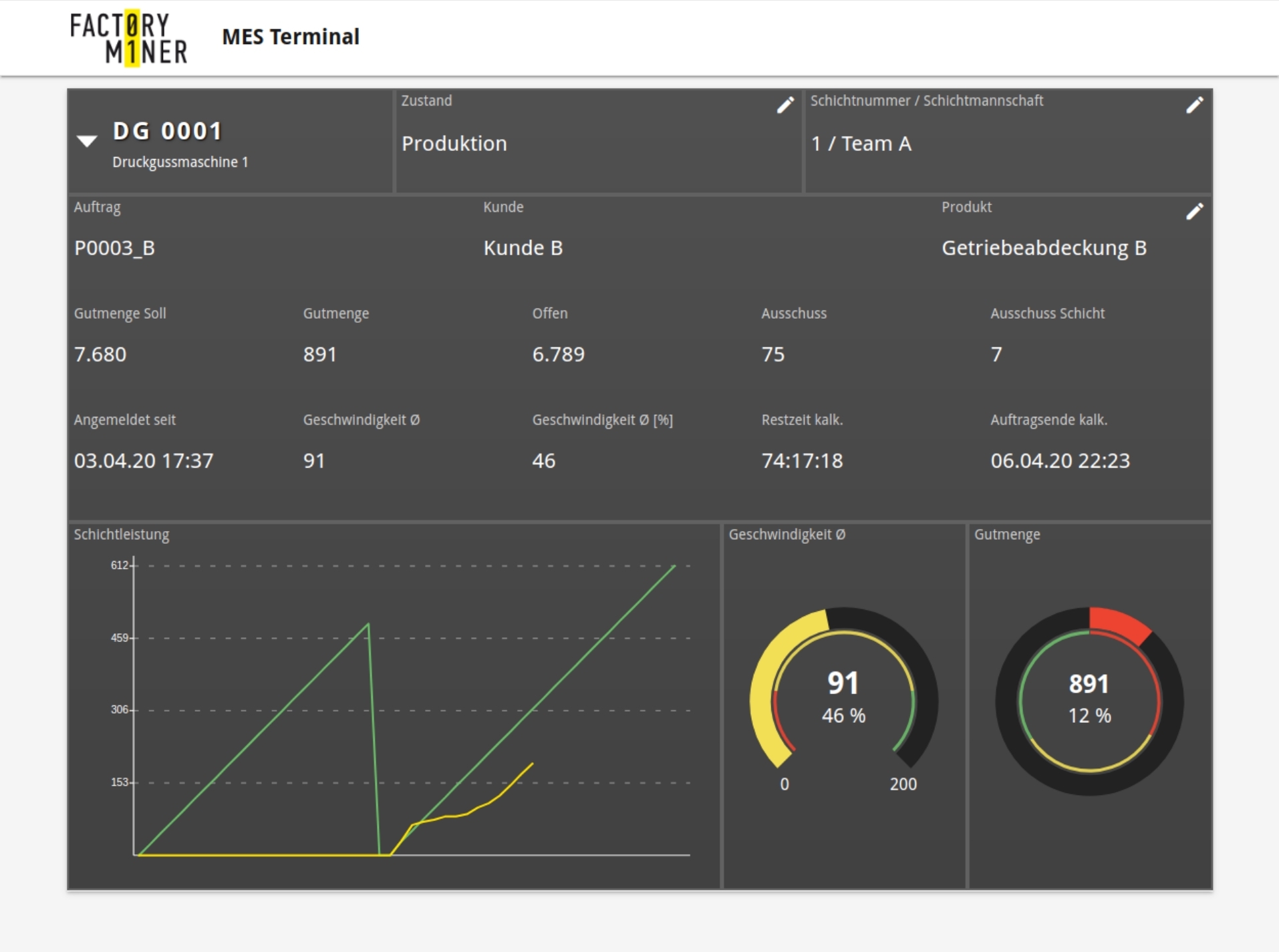Click the gauge maximum label 200
This screenshot has height=952, width=1279.
click(903, 784)
